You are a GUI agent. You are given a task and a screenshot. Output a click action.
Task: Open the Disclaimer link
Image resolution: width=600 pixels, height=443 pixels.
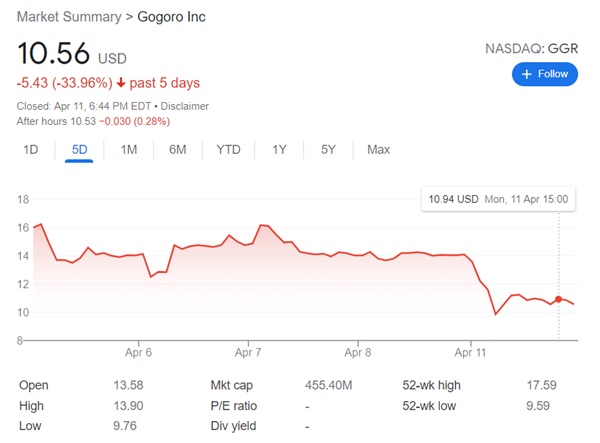188,107
